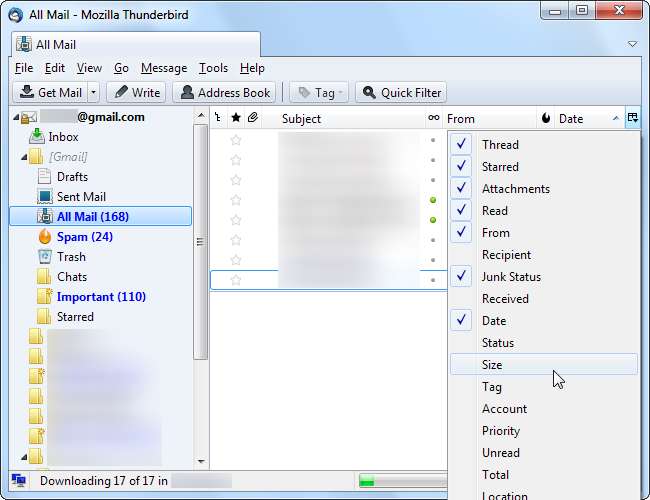Viewport: 650px width, 500px height.
Task: Uncheck the From column option
Action: (x=544, y=233)
